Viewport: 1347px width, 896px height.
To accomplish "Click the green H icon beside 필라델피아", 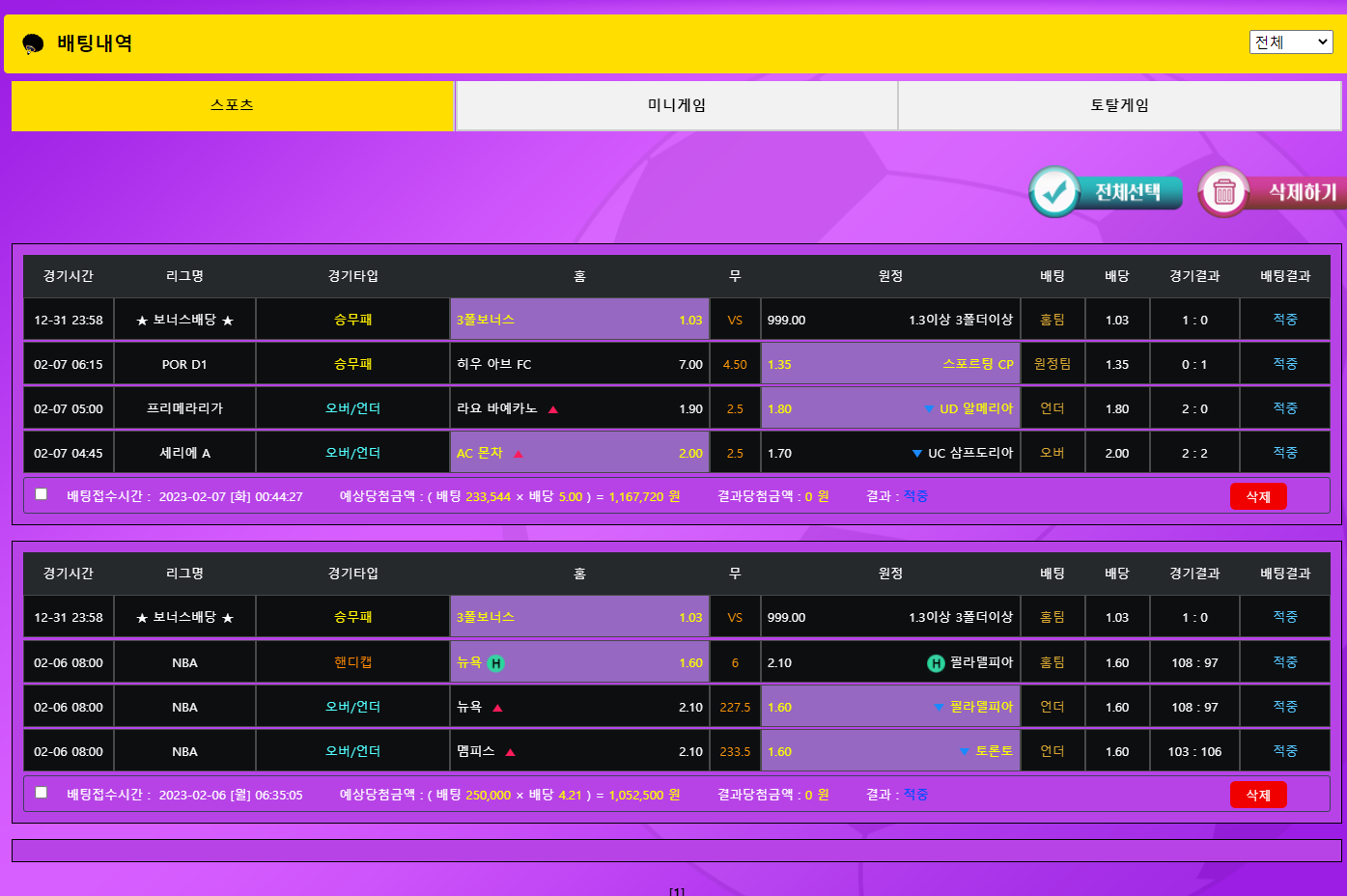I will coord(935,663).
